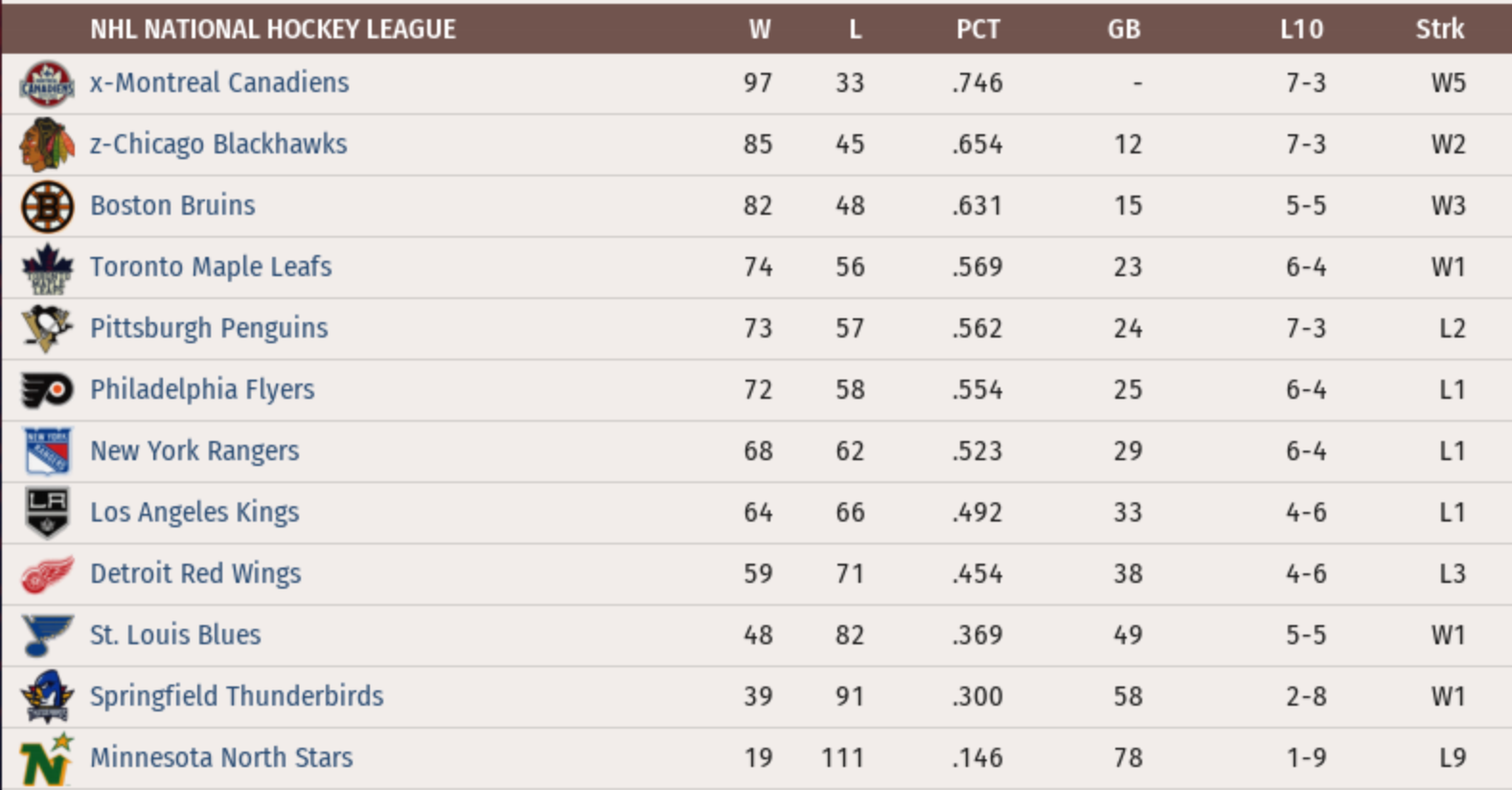
Task: Open the x-Montreal Canadiens team link
Action: (219, 83)
